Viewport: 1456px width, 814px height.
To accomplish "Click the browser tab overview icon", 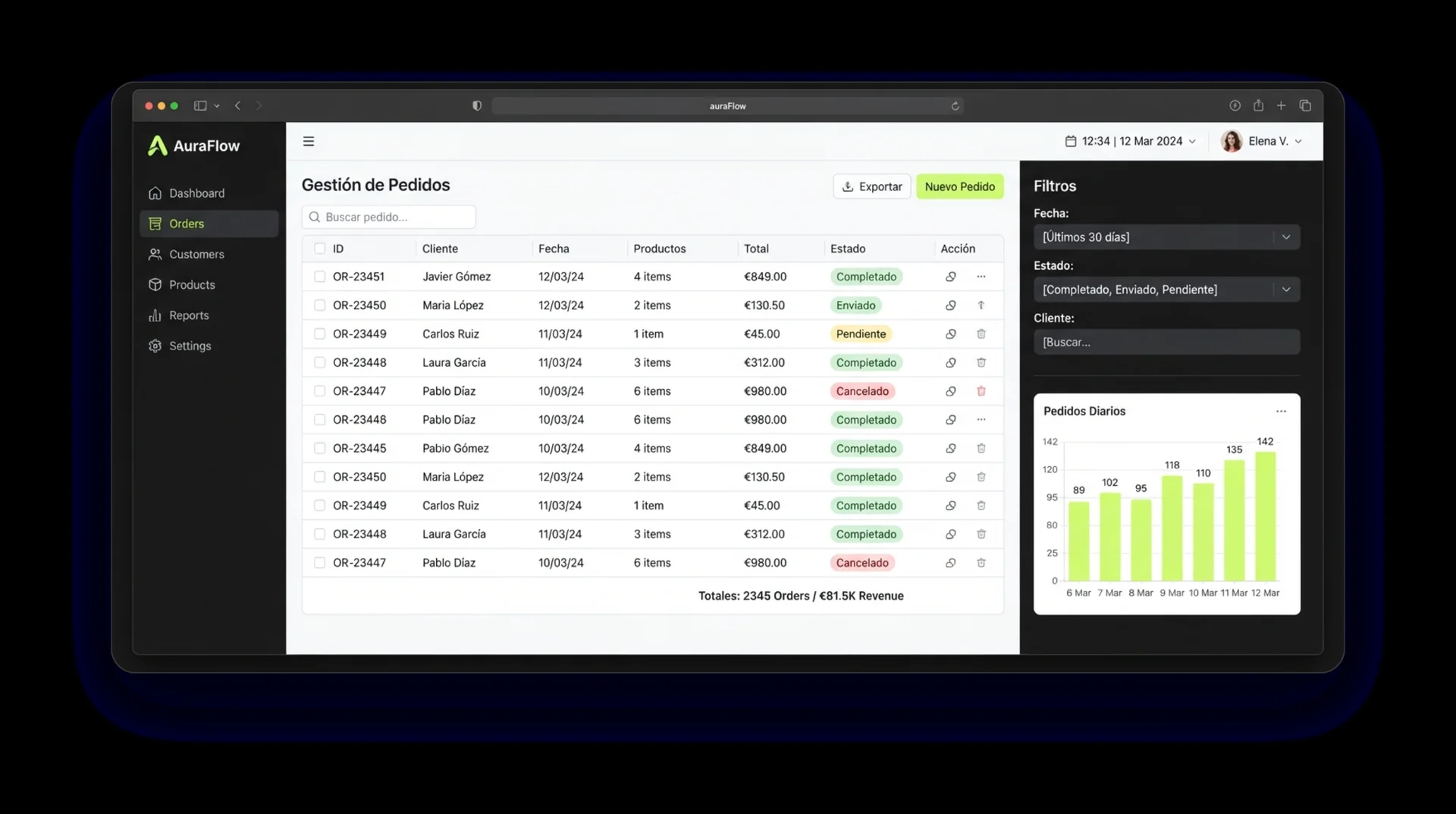I will pos(1304,105).
